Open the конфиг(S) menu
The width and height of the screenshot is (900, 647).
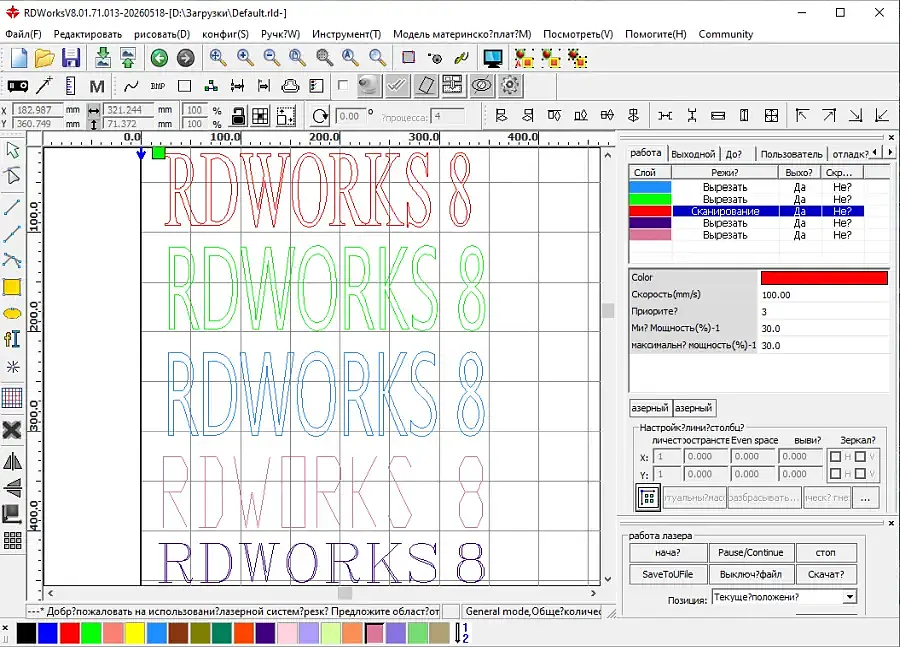(x=226, y=34)
